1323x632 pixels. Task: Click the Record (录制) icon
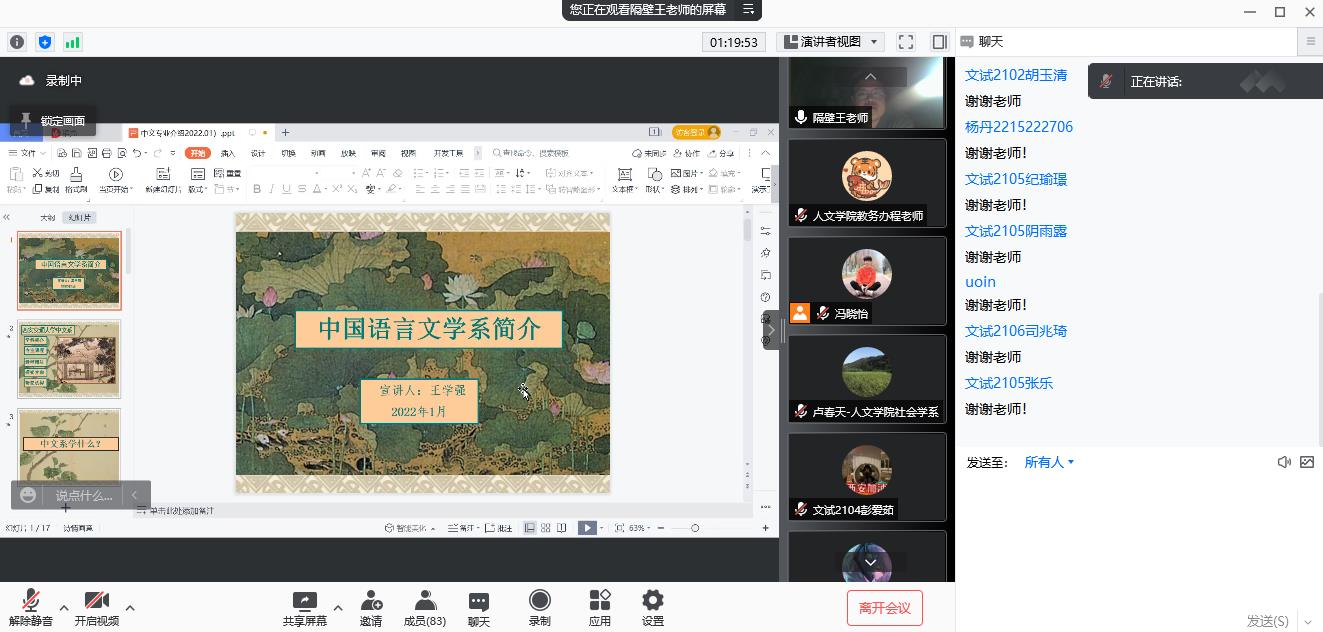(539, 601)
